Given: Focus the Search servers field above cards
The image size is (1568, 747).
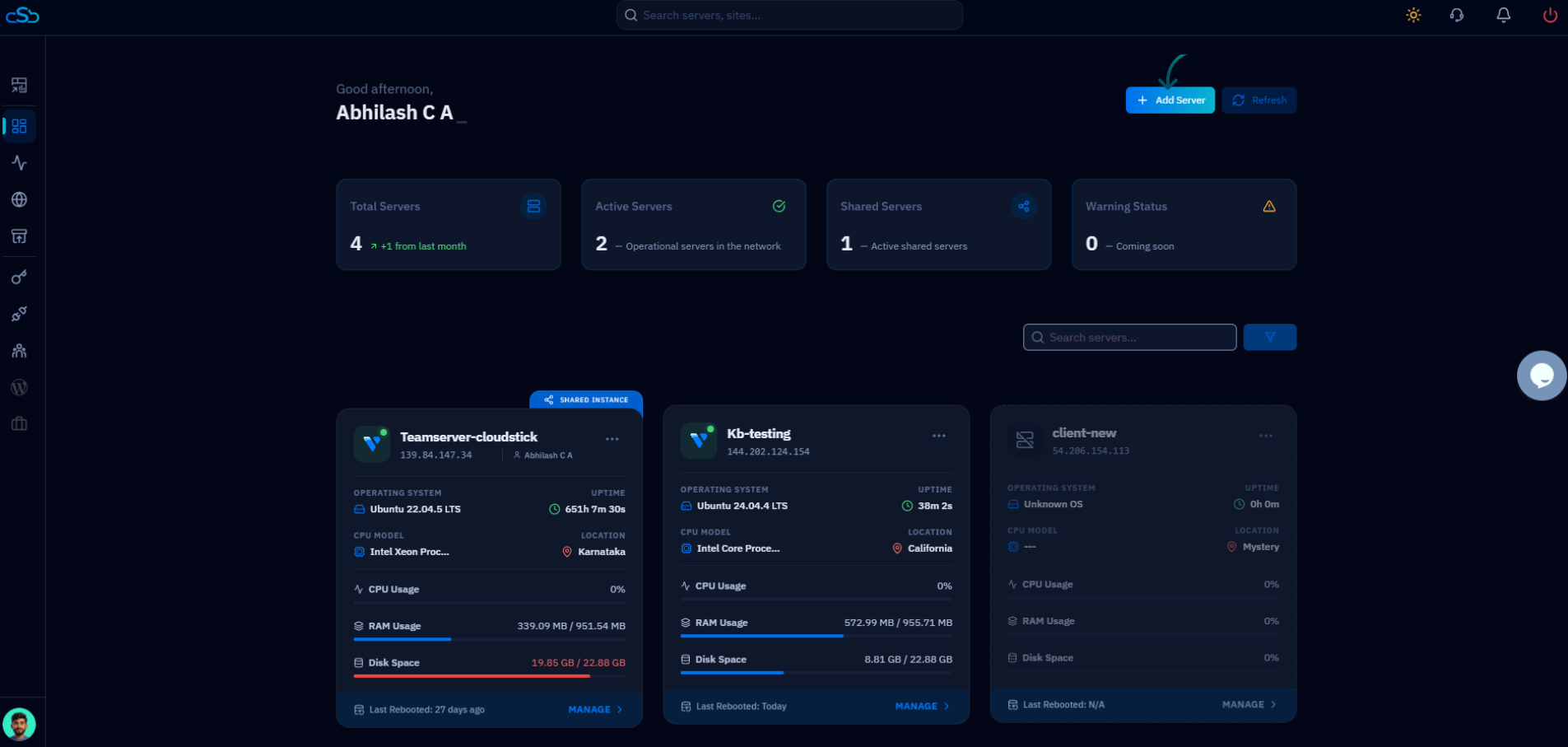Looking at the screenshot, I should [x=1129, y=337].
